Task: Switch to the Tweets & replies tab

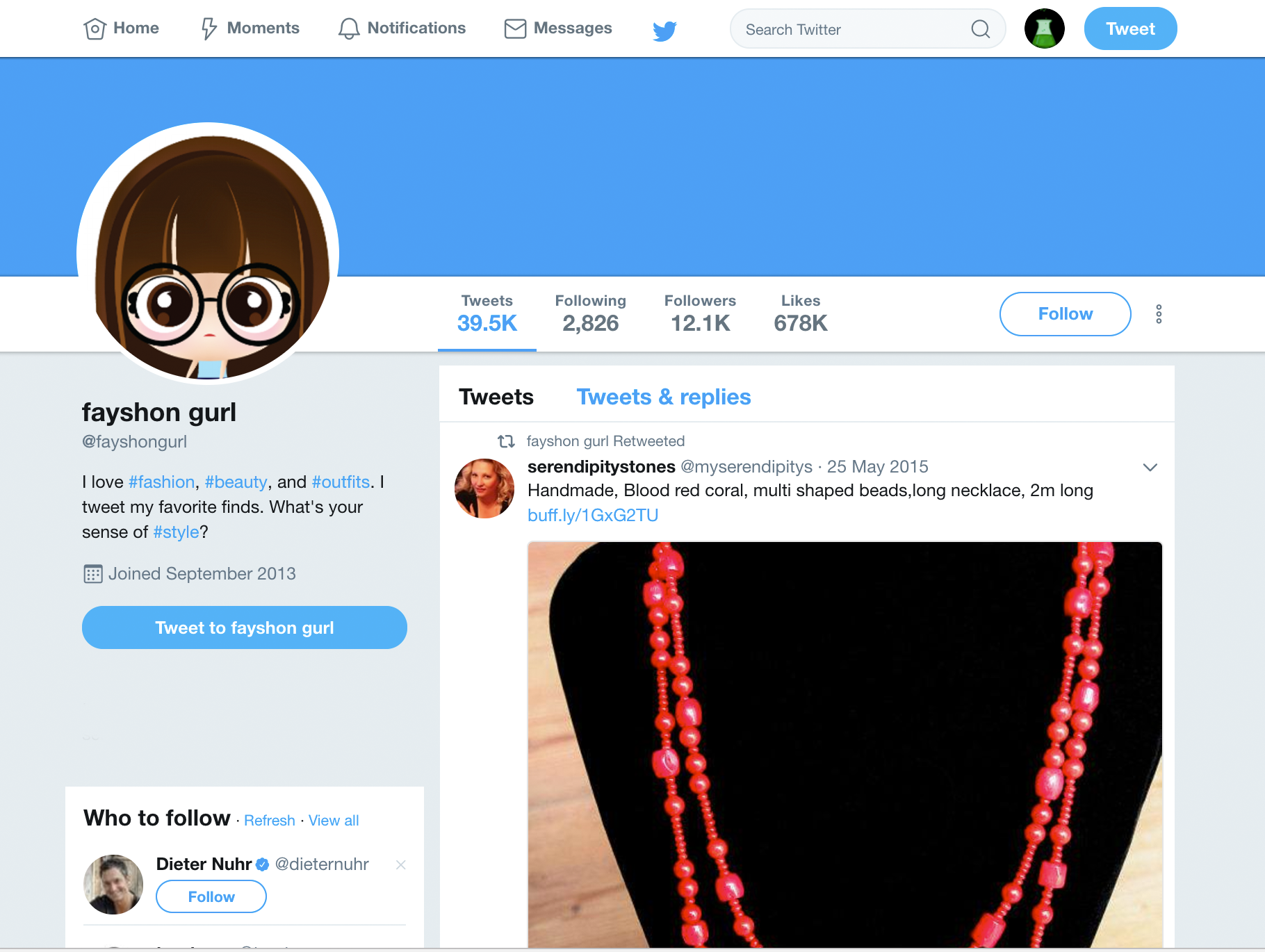Action: (664, 396)
